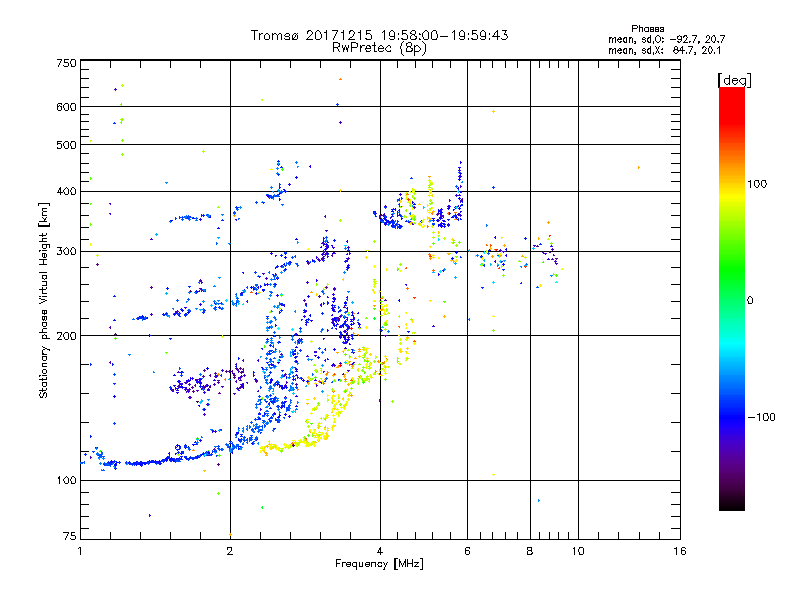This screenshot has height=600, width=800.
Task: Click the y-axis tick label '200'
Action: click(66, 336)
